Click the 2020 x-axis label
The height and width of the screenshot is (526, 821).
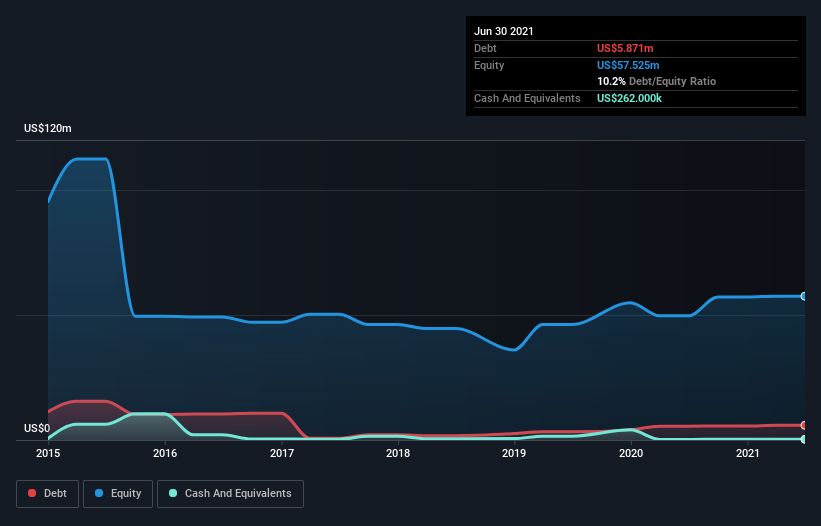631,453
